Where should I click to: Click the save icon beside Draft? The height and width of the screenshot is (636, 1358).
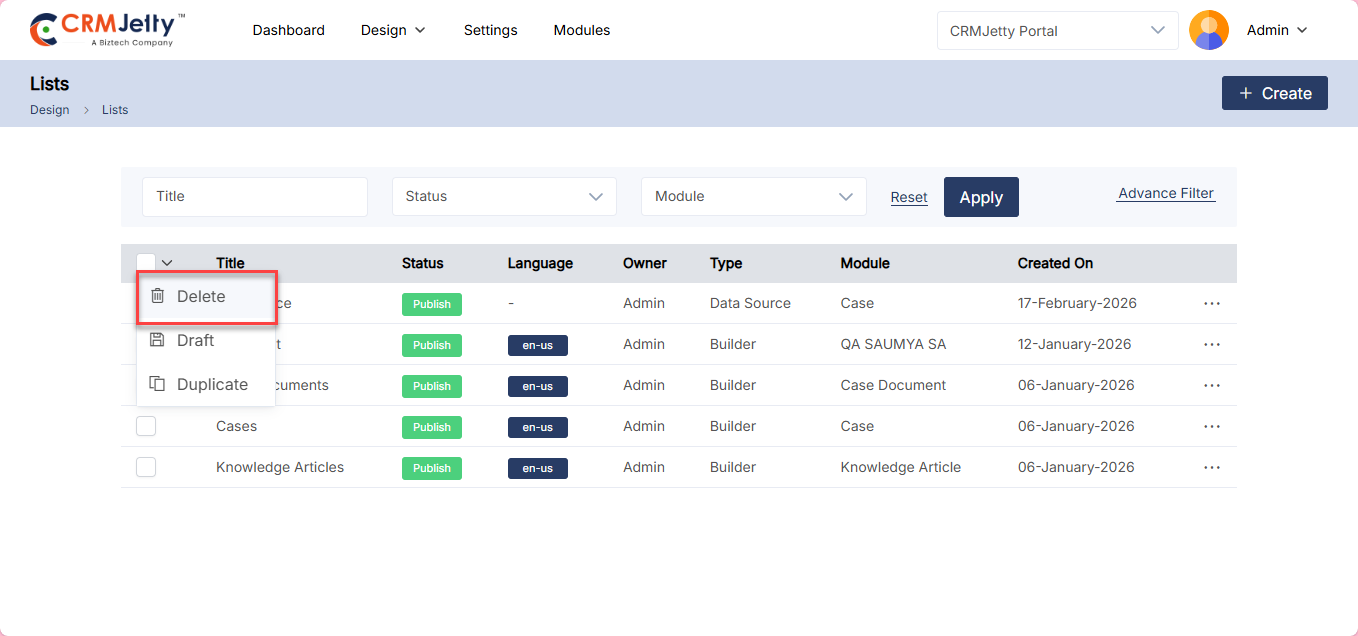point(157,340)
